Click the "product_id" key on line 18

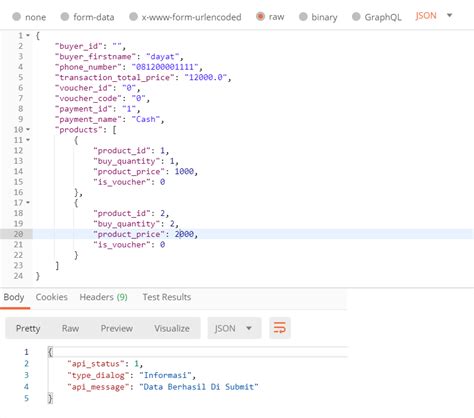(122, 213)
